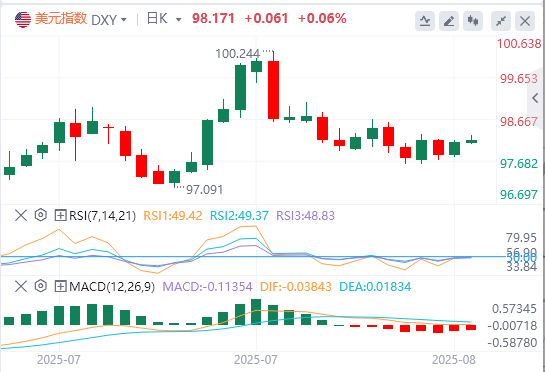Click the 97.091 low price label
545x372 pixels.
(204, 190)
